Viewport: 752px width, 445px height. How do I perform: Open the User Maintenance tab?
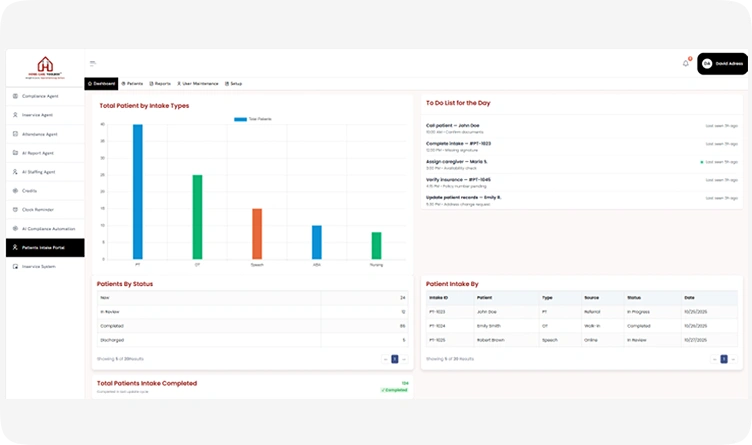[x=198, y=83]
